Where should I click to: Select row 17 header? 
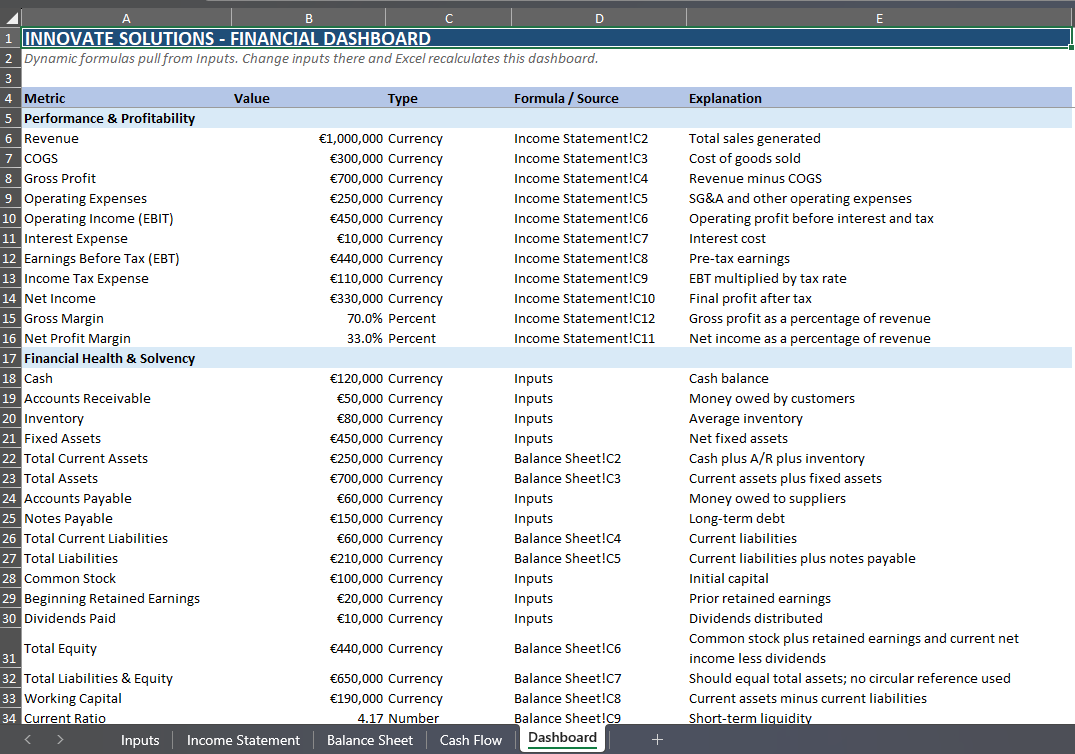pos(10,358)
